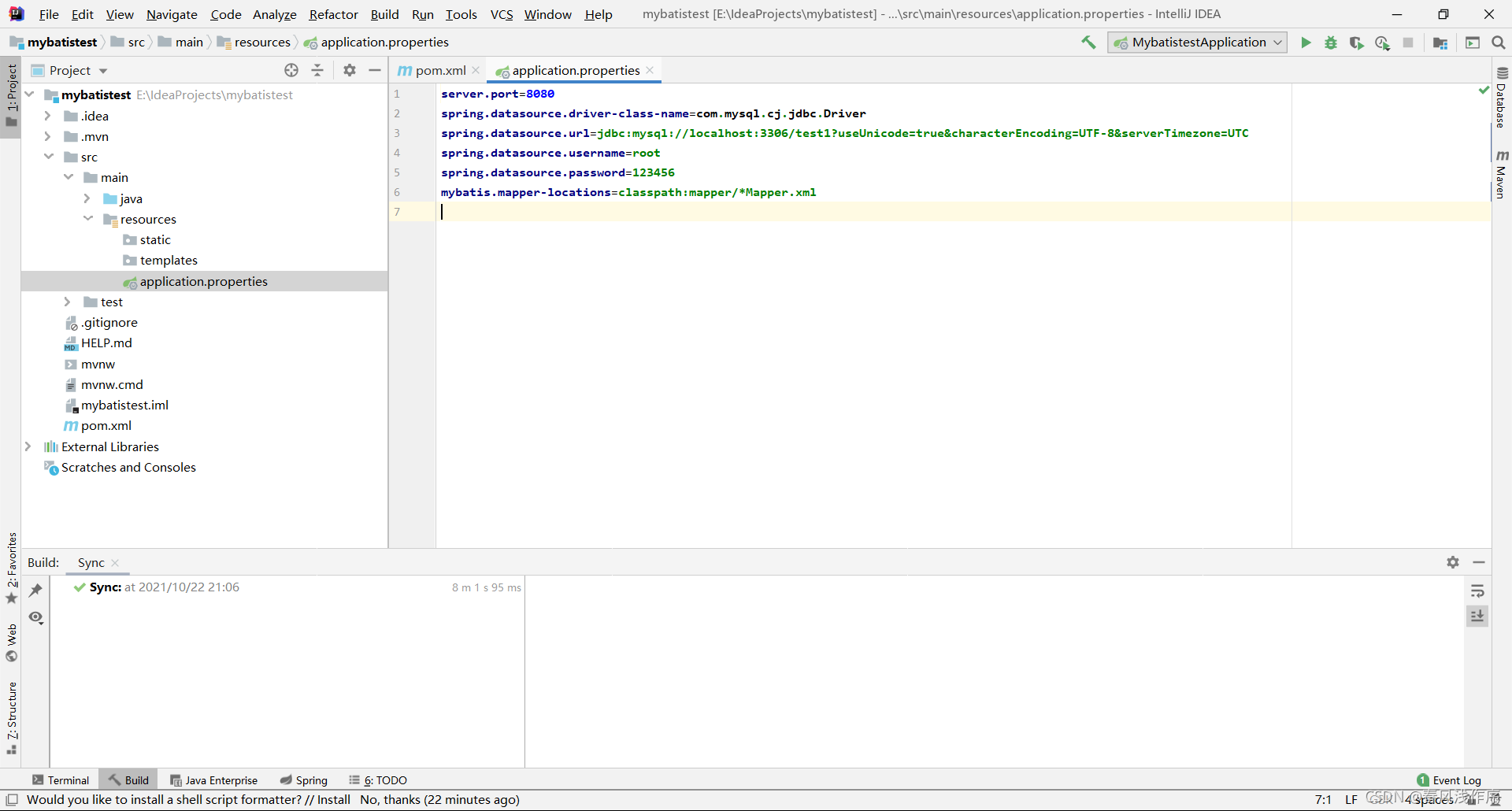1512x811 pixels.
Task: Expand the .mvn folder
Action: pyautogui.click(x=48, y=136)
